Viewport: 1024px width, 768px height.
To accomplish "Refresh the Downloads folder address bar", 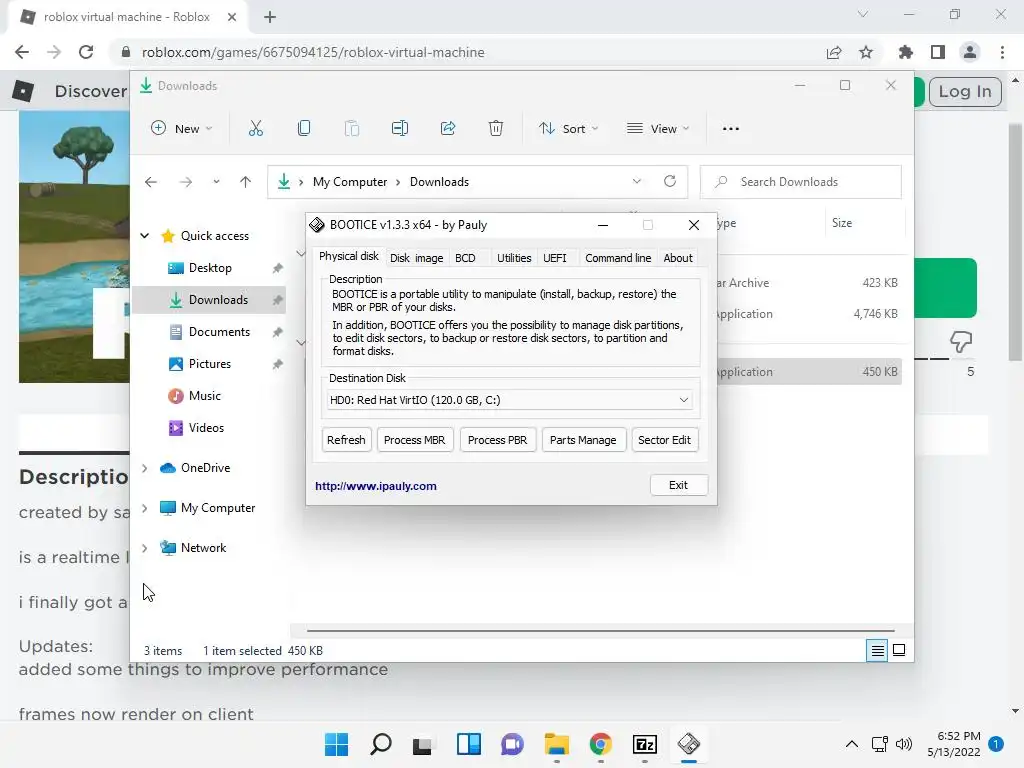I will pos(669,182).
